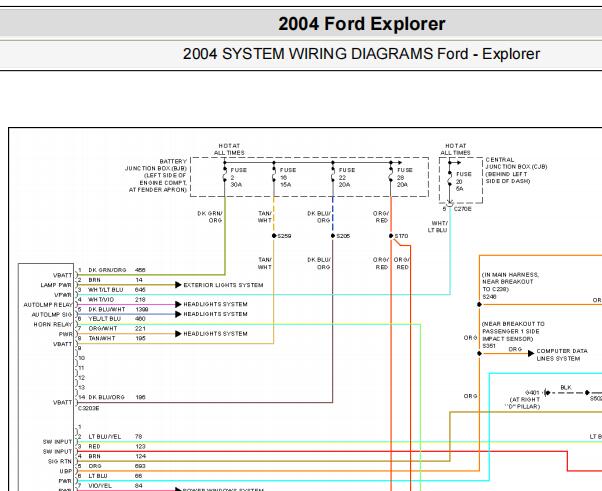Select pin row "WHT/LT BLU 646"
Viewport: 602px width, 491px height.
pos(117,289)
